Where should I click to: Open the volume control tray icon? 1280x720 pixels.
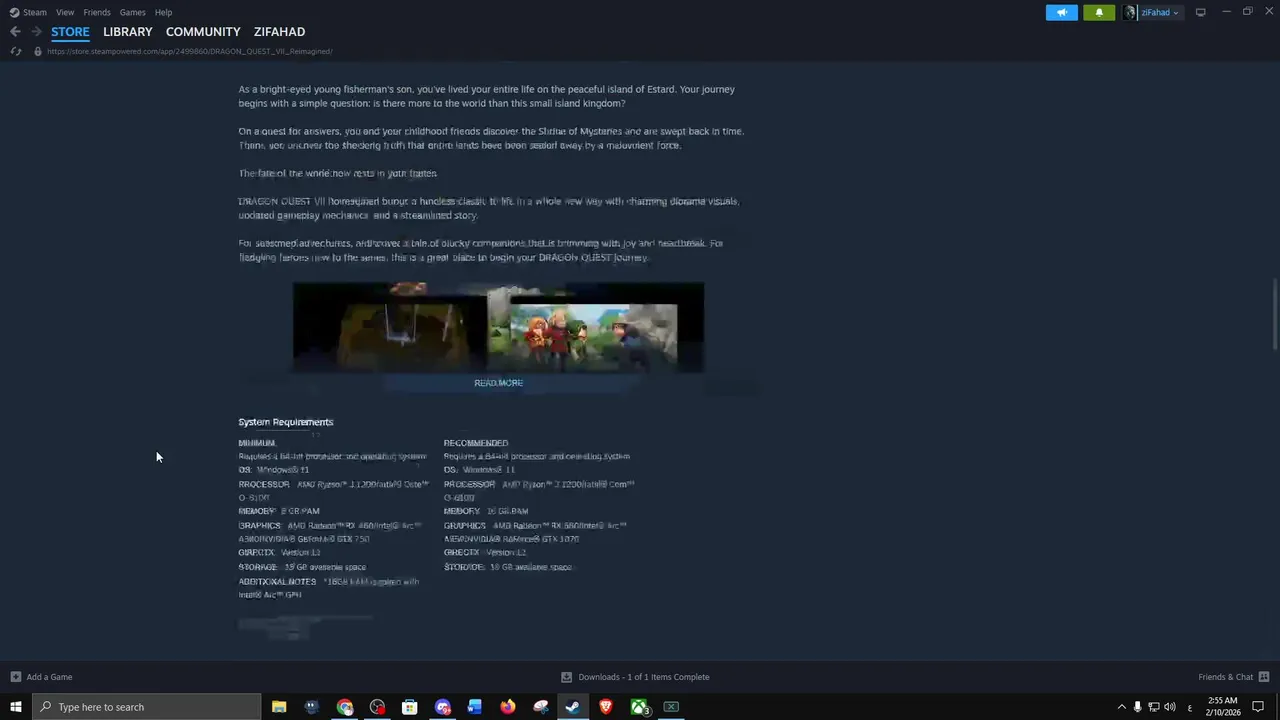[x=1170, y=707]
